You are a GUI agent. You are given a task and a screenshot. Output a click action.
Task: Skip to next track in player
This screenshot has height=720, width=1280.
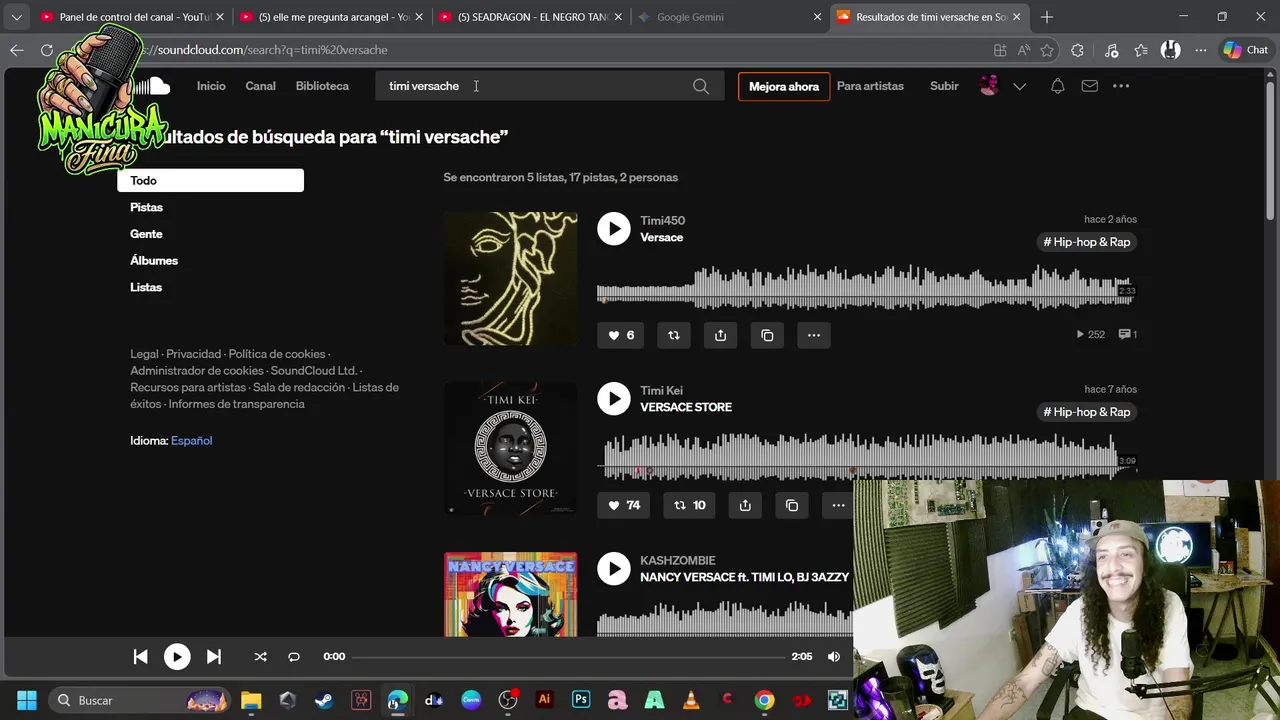(214, 657)
